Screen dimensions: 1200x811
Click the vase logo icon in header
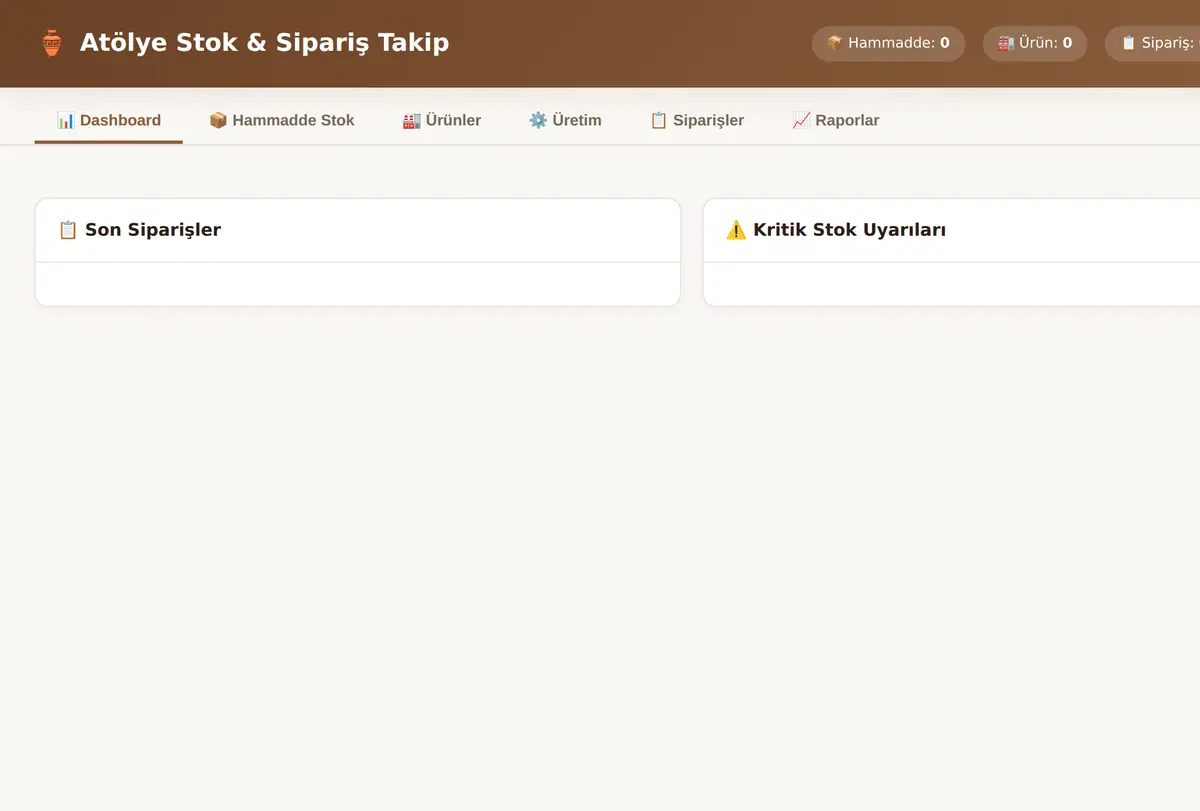(51, 43)
